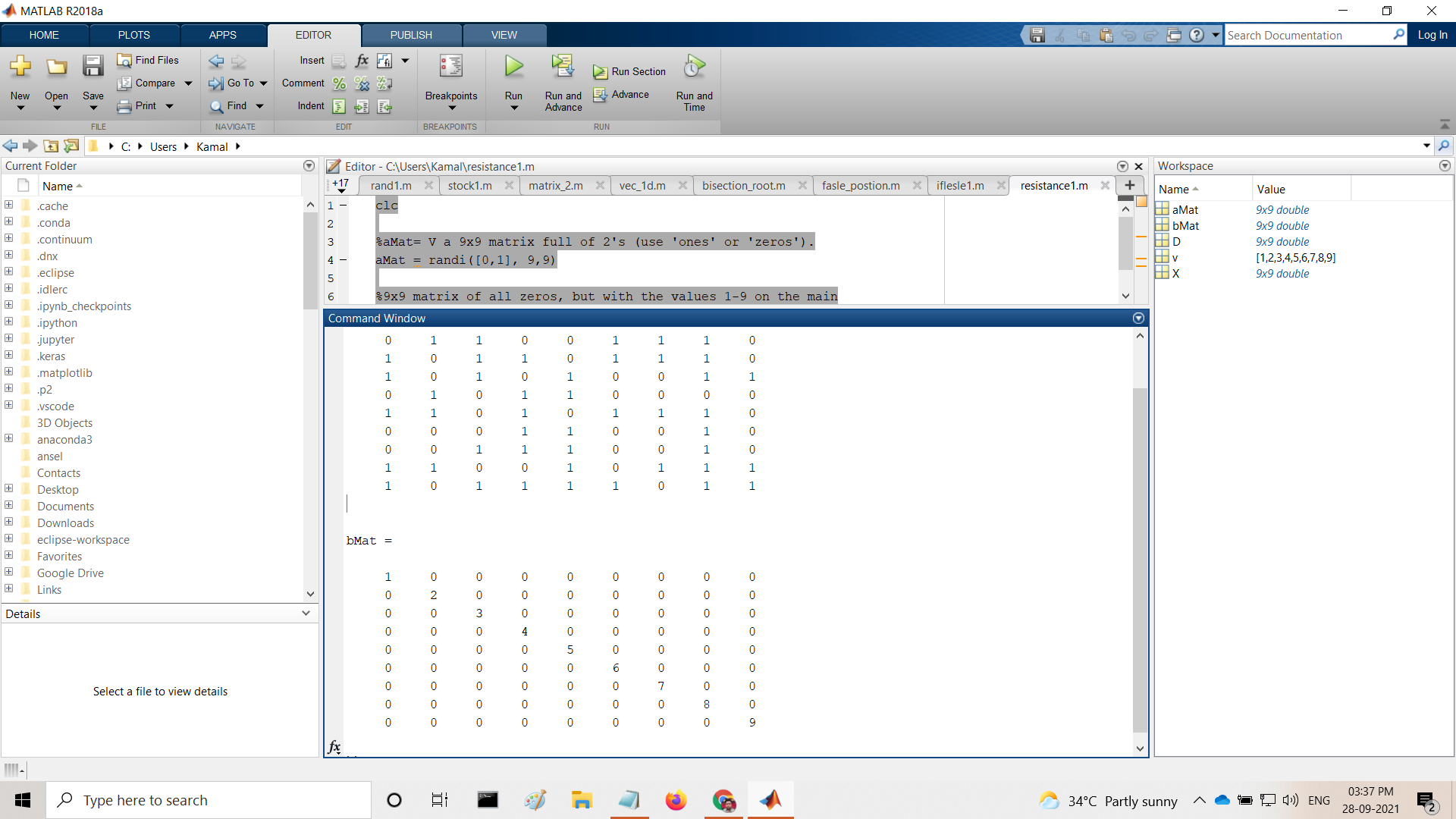Viewport: 1456px width, 819px height.
Task: Click Search Documentation input field
Action: (x=1308, y=35)
